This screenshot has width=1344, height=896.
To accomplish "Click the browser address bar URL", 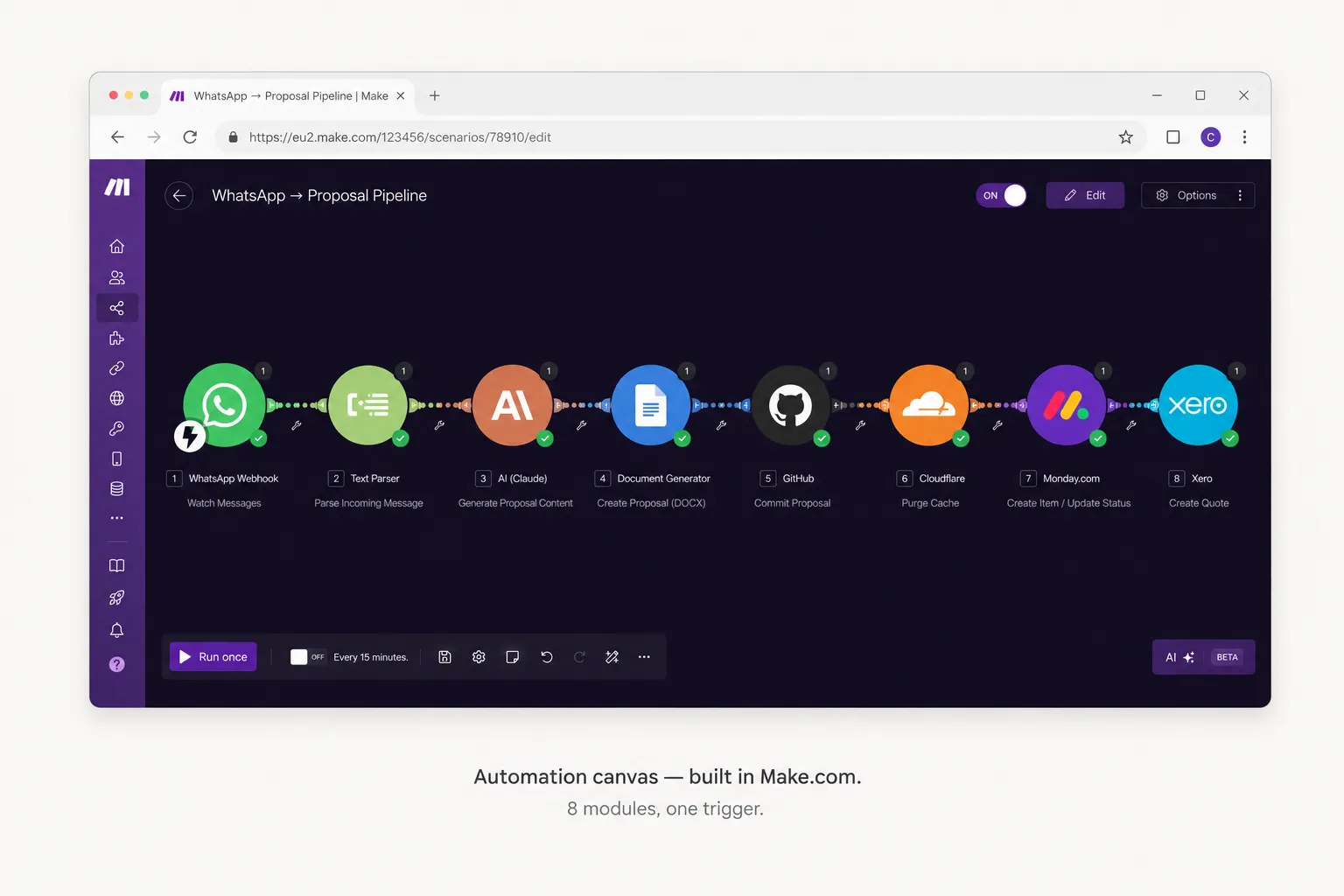I will [400, 137].
